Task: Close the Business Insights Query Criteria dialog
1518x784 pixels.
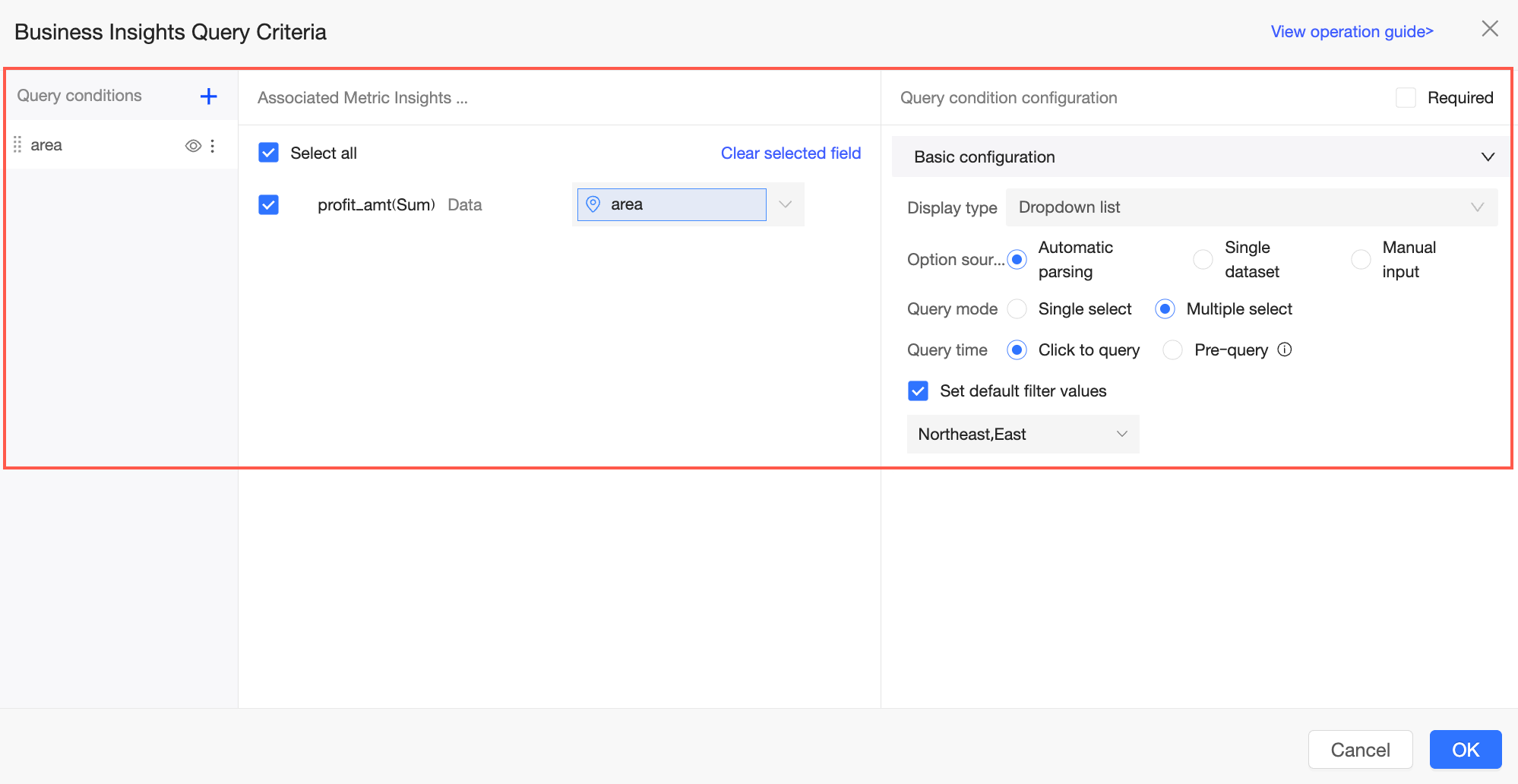Action: coord(1490,29)
